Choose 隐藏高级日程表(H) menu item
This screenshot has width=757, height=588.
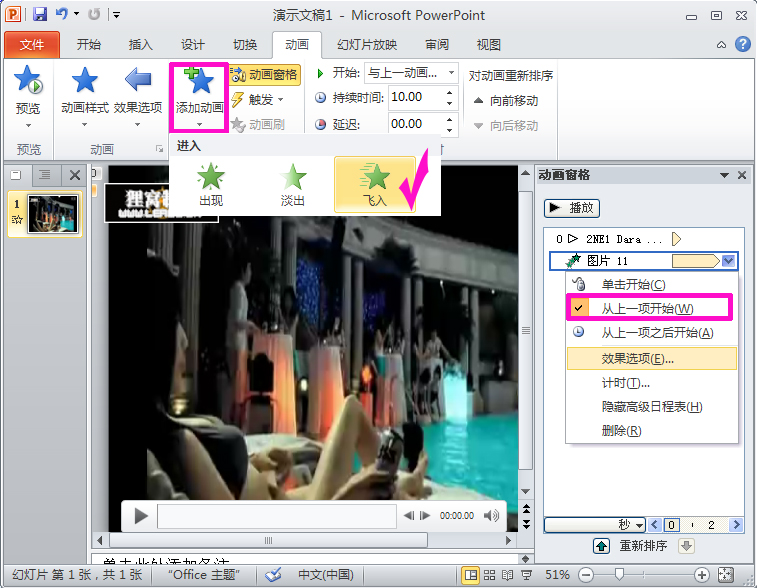(x=652, y=407)
